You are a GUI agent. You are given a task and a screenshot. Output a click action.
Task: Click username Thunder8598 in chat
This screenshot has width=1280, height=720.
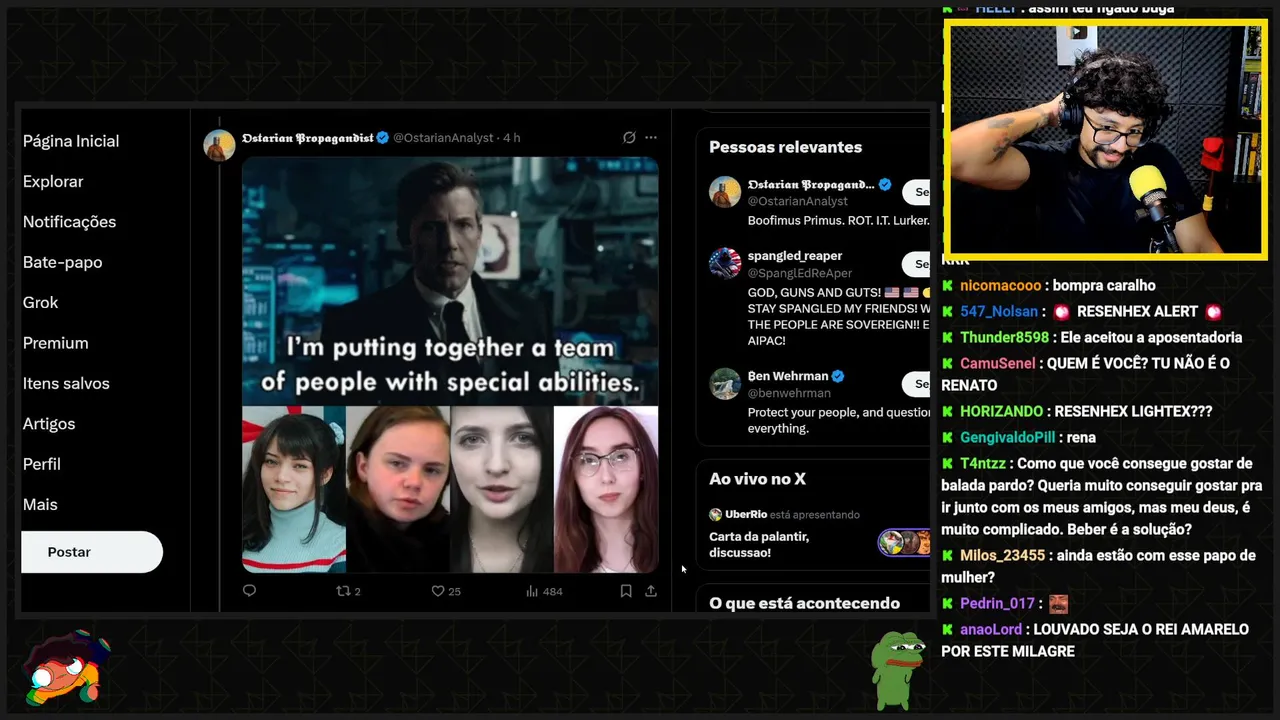1004,338
